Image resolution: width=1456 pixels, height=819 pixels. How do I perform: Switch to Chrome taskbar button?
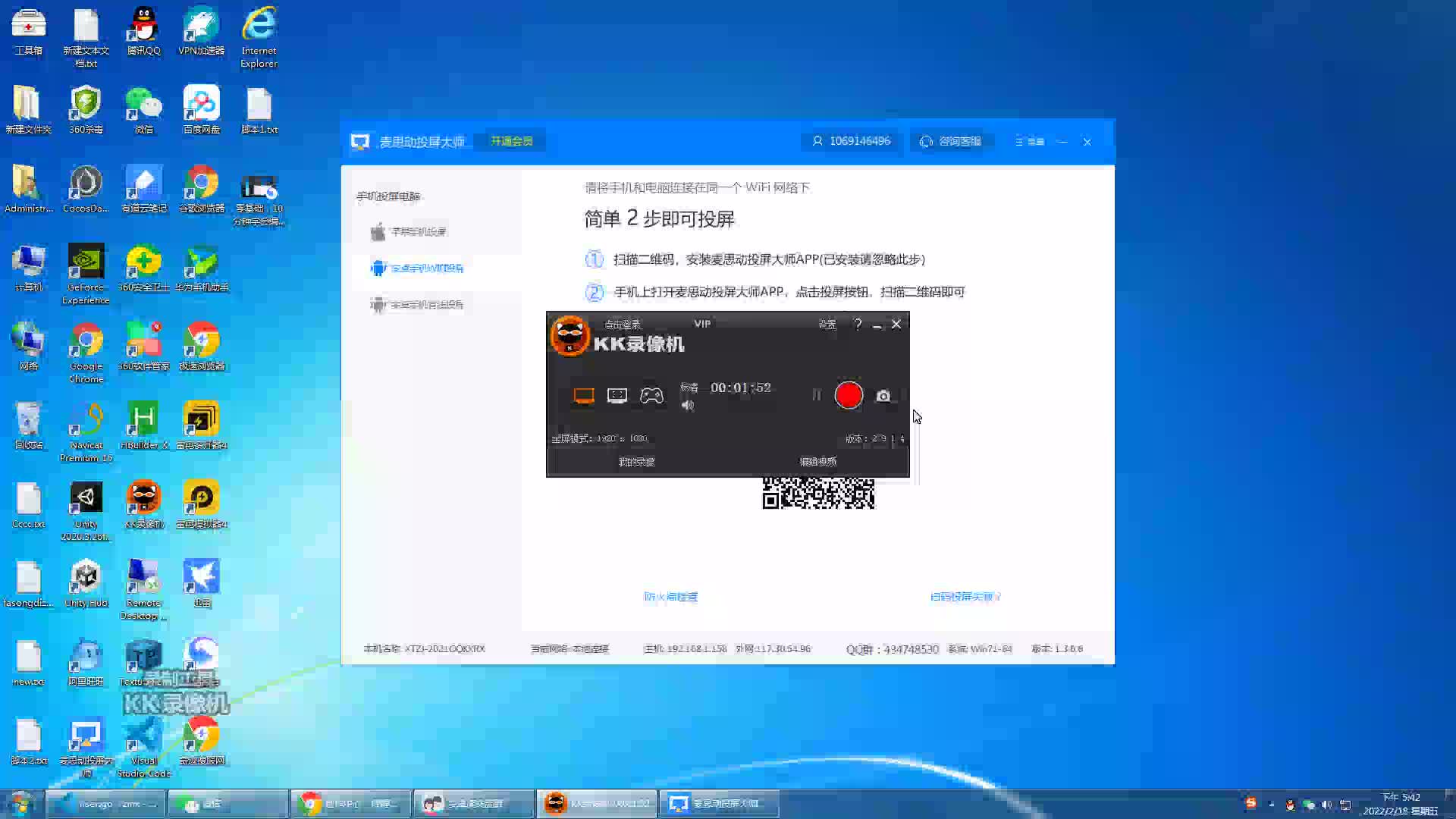point(351,804)
